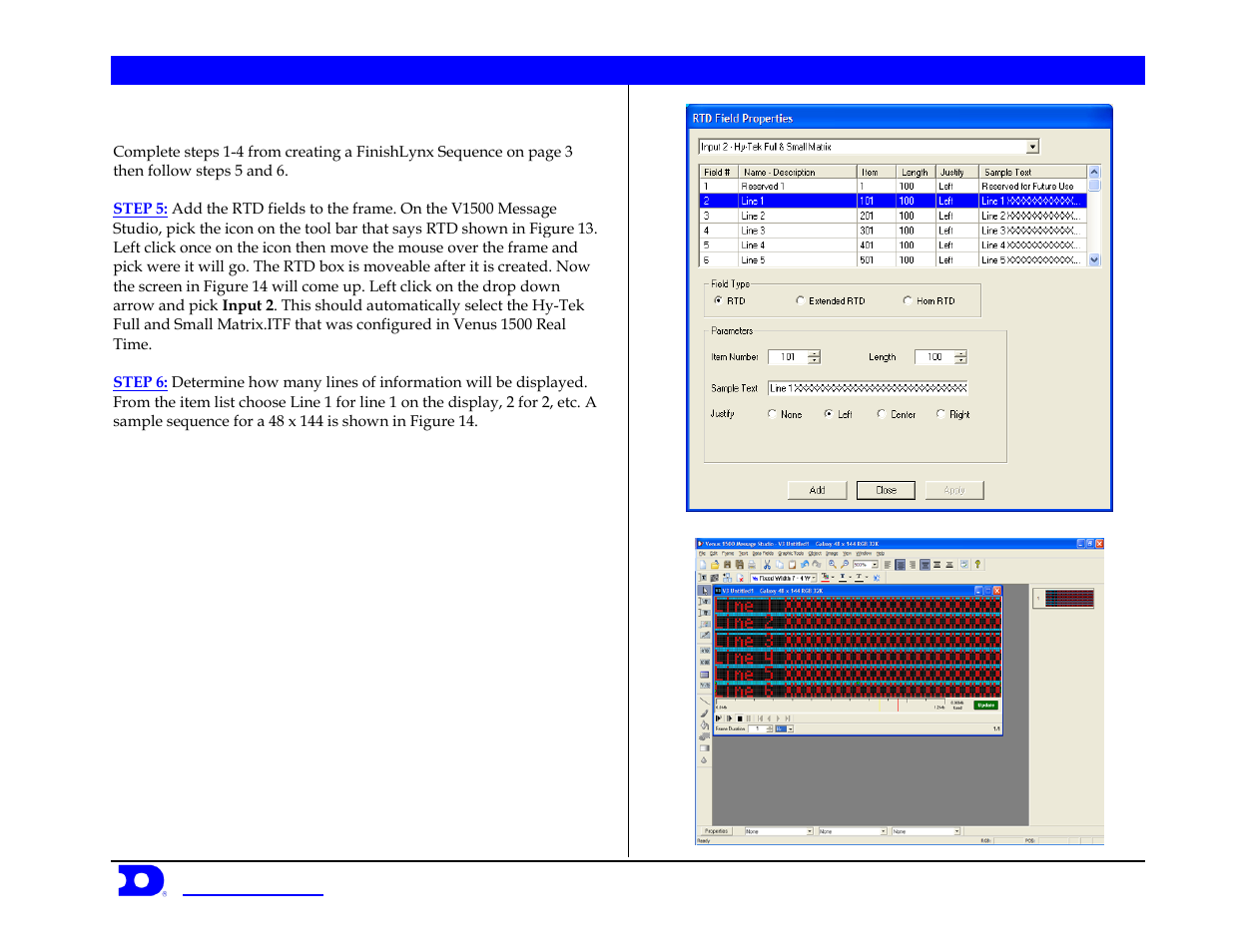This screenshot has height=952, width=1233.
Task: Click the Name - Description column header
Action: 798,172
